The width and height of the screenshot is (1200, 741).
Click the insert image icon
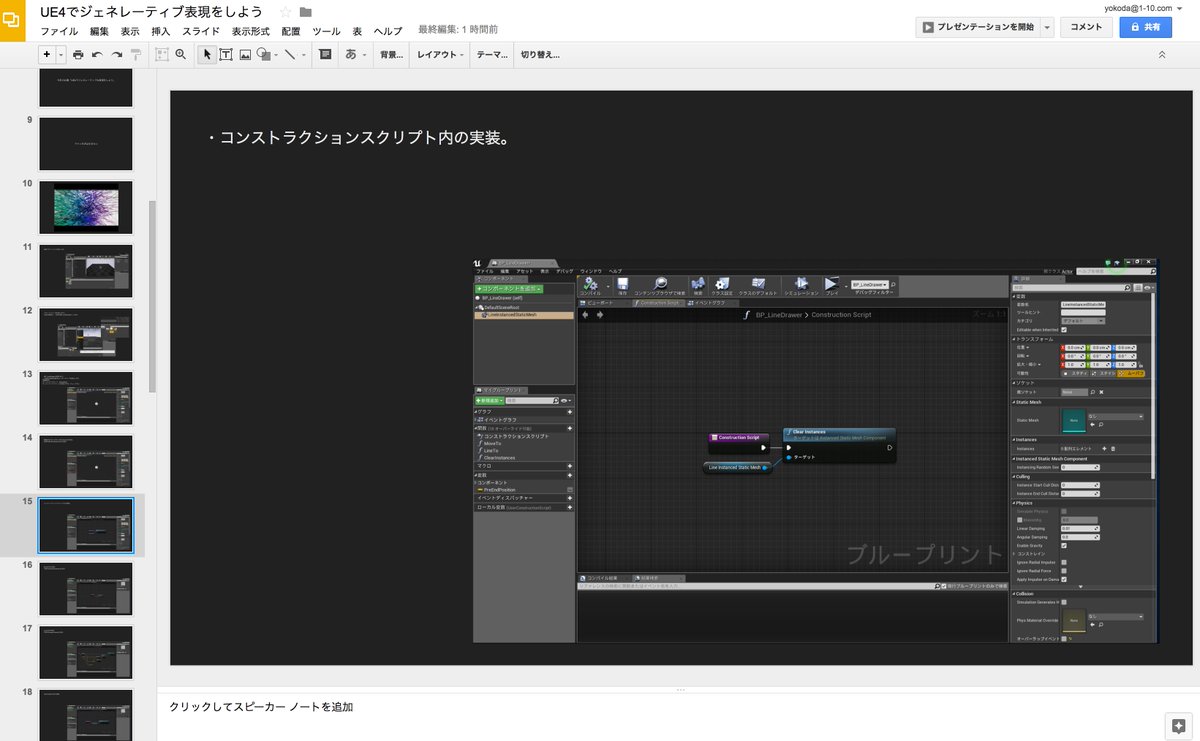245,54
